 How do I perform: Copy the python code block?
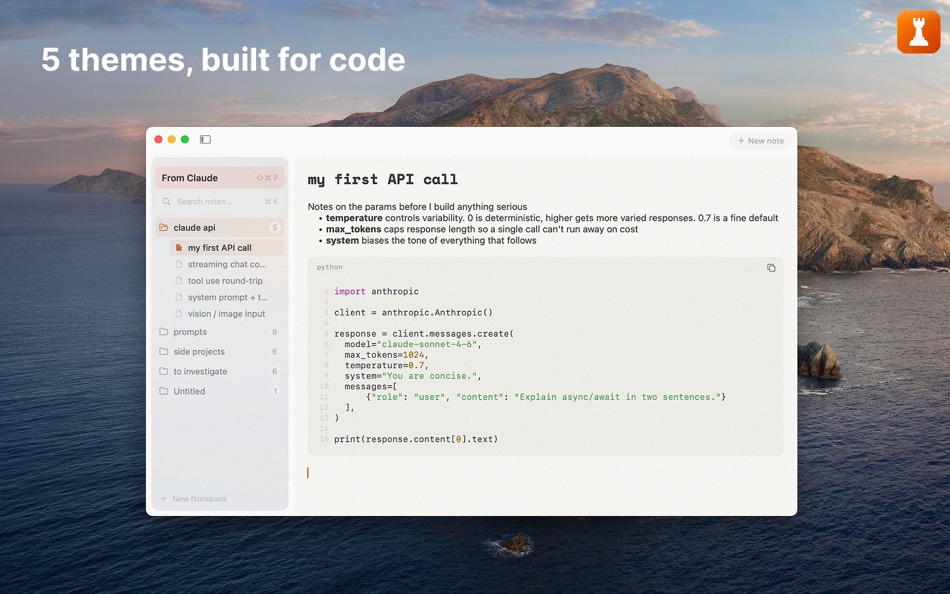[x=771, y=268]
